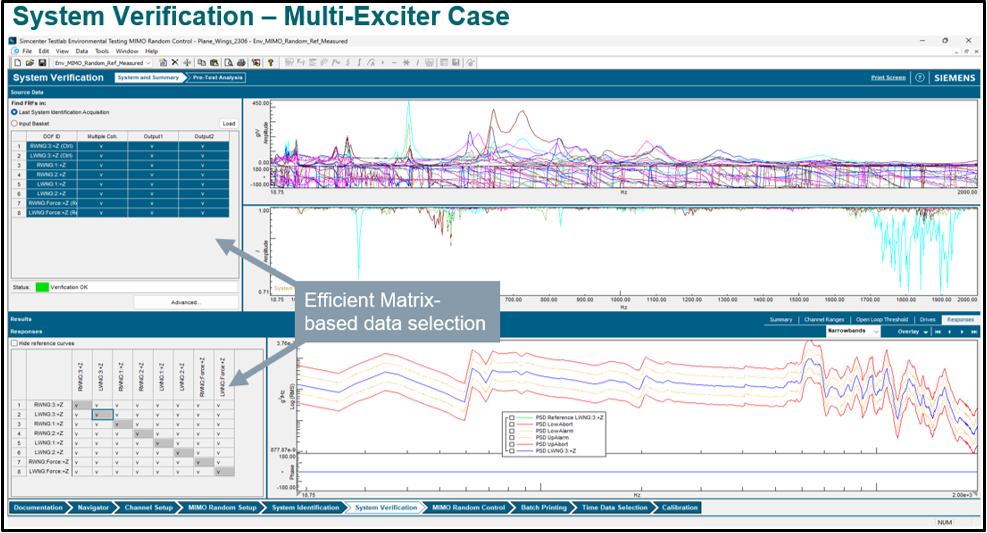
Task: Click the Save disk toolbar icon
Action: (x=41, y=62)
